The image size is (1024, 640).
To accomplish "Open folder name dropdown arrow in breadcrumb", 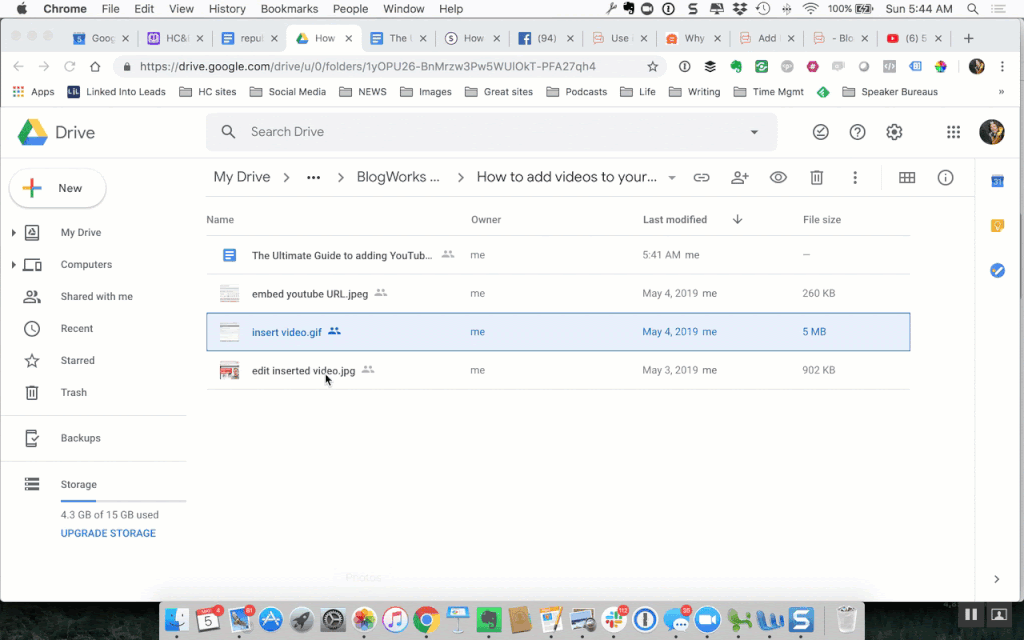I will point(671,178).
